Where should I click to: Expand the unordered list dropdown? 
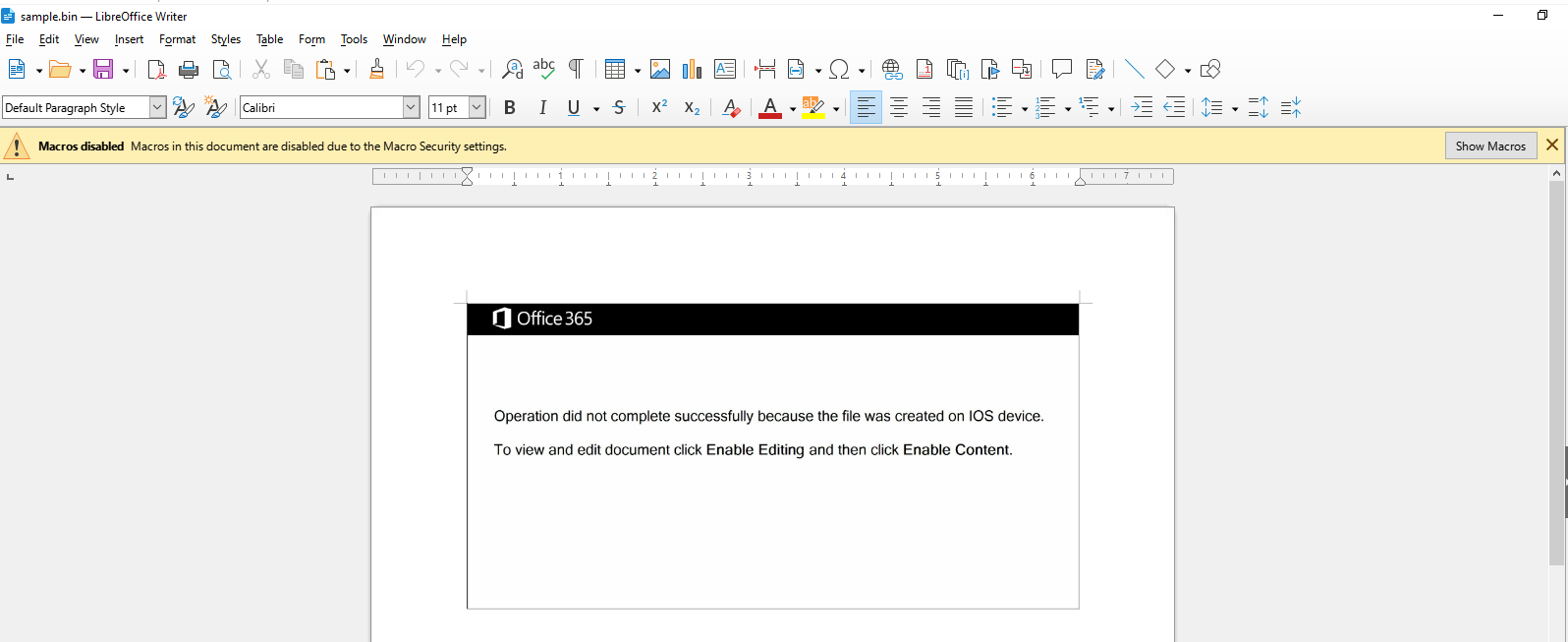point(1025,108)
